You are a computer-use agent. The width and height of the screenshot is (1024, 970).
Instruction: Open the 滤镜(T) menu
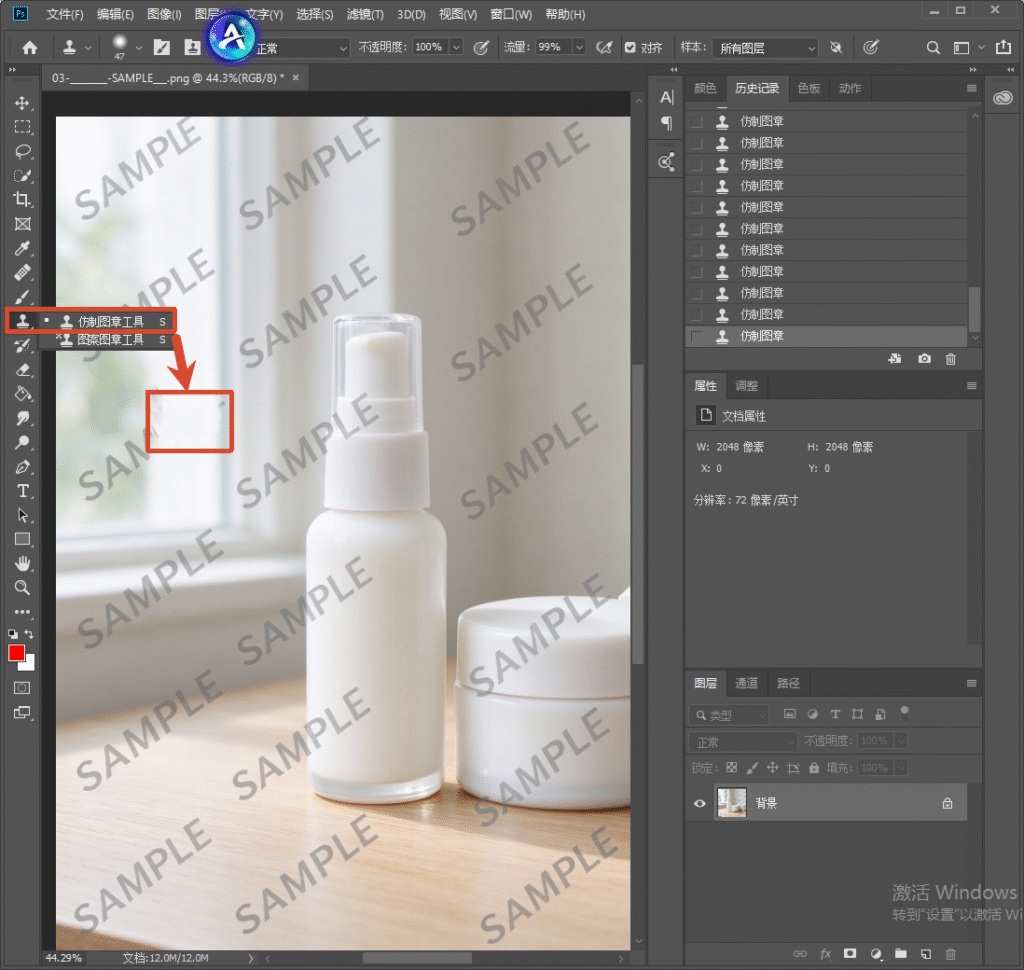tap(365, 14)
